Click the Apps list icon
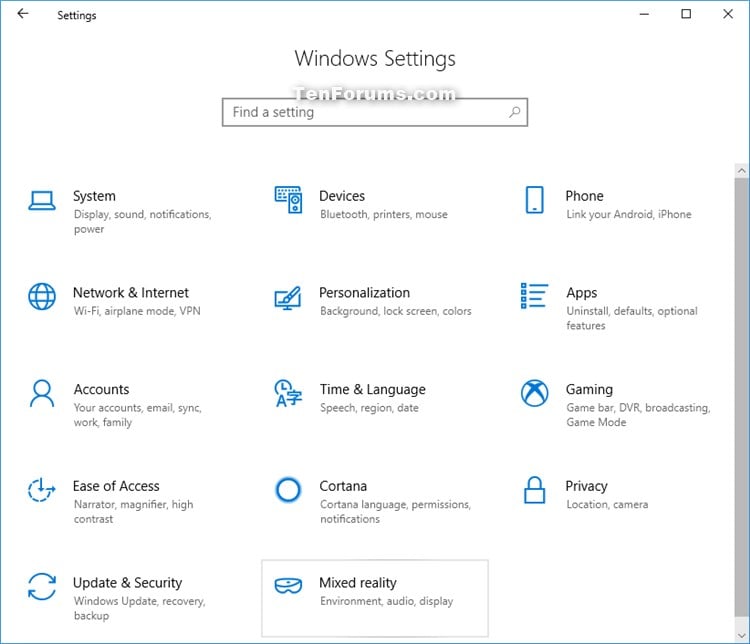This screenshot has width=750, height=644. coord(534,296)
